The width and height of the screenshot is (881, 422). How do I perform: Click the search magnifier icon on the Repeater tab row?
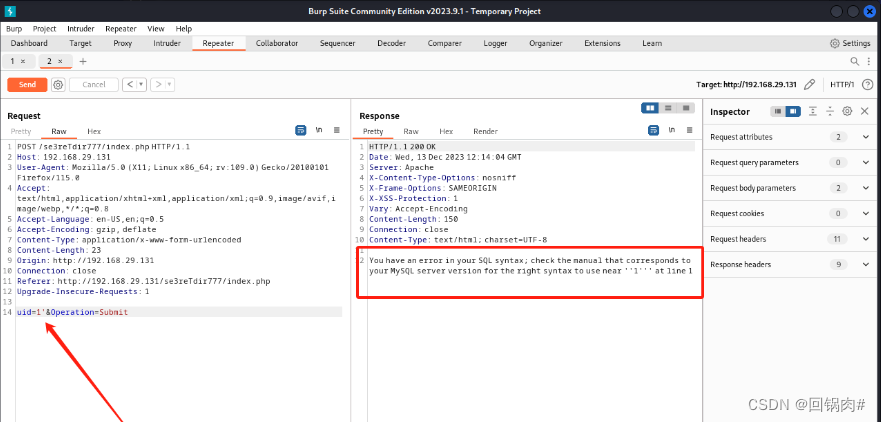click(x=855, y=61)
